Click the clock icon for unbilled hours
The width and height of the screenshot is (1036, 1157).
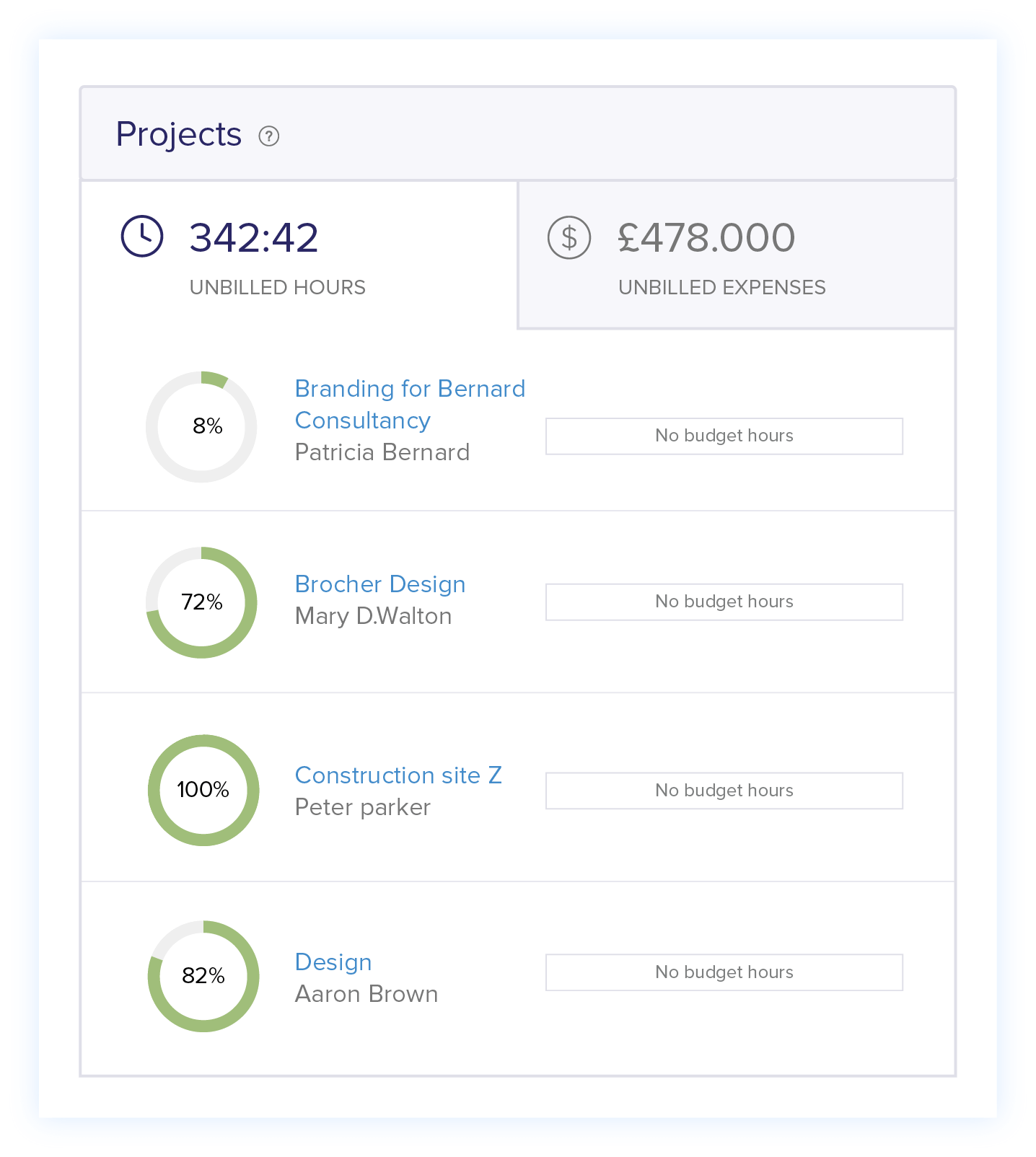coord(142,236)
